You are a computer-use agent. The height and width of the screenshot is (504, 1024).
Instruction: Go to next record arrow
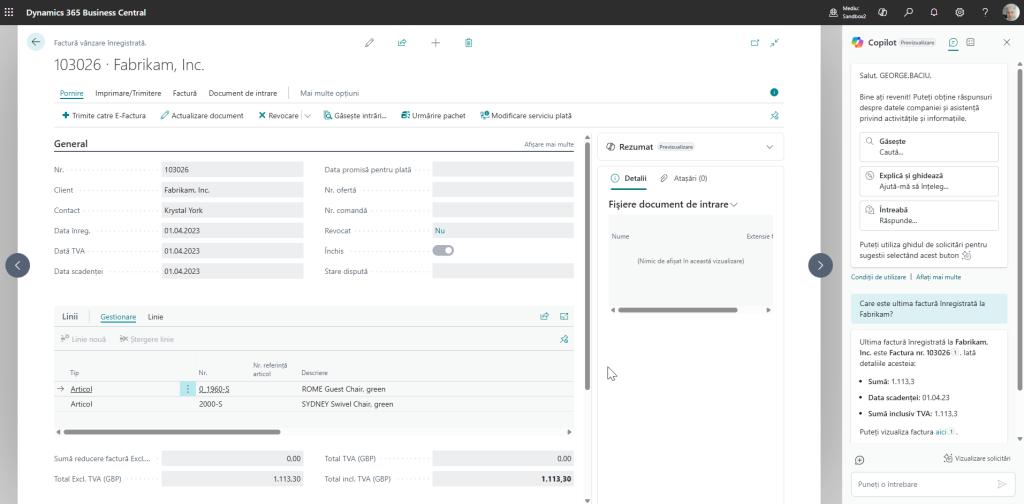click(820, 265)
